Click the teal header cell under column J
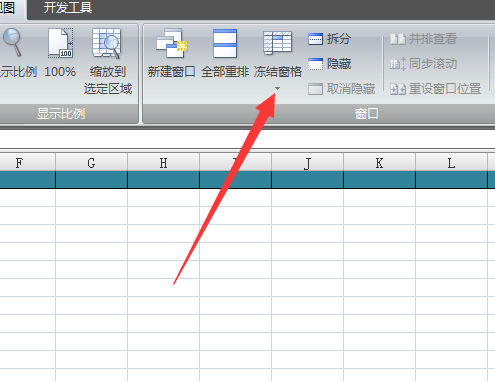This screenshot has width=495, height=381. (307, 180)
